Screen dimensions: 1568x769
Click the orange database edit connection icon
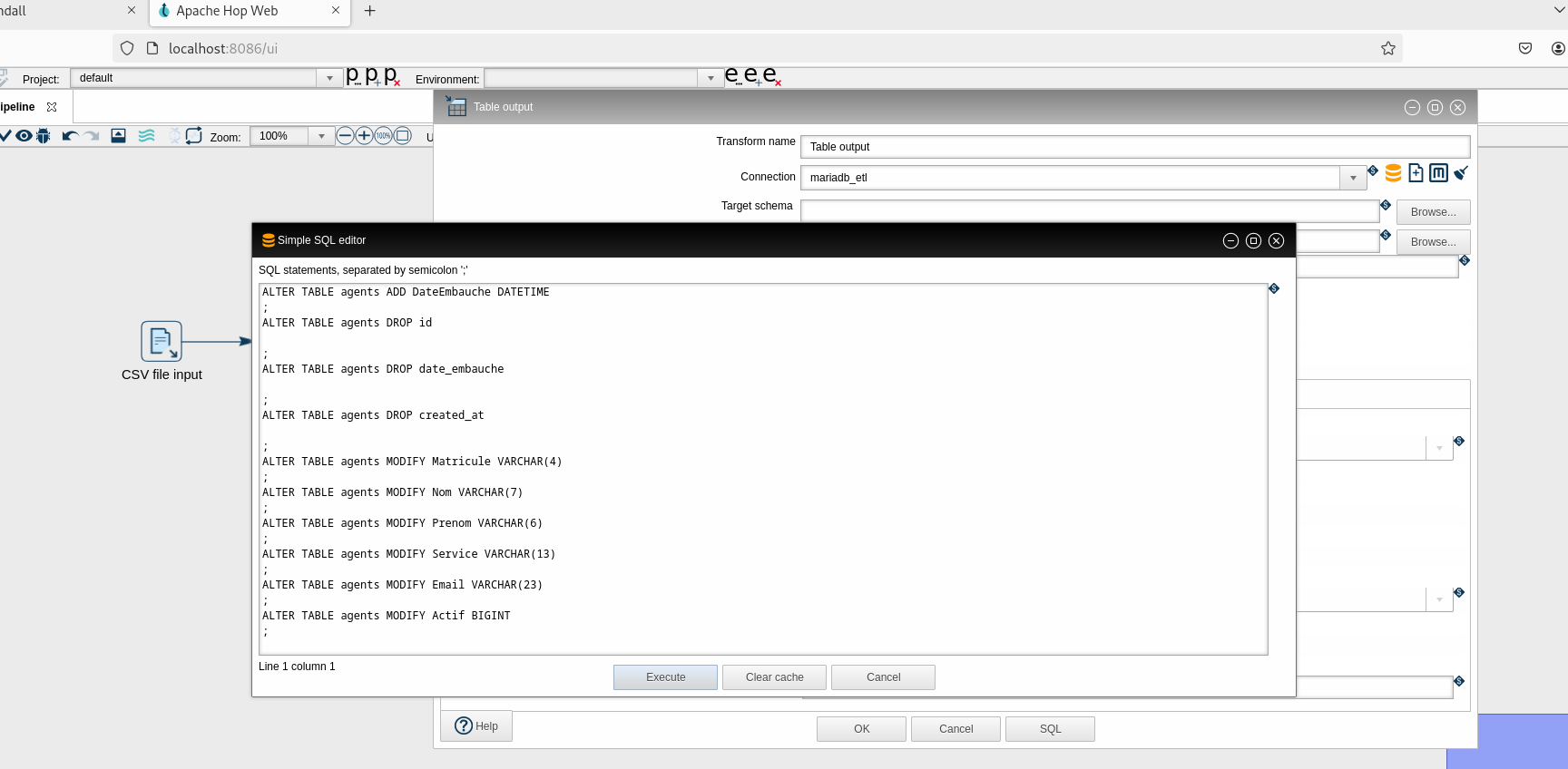click(1393, 173)
